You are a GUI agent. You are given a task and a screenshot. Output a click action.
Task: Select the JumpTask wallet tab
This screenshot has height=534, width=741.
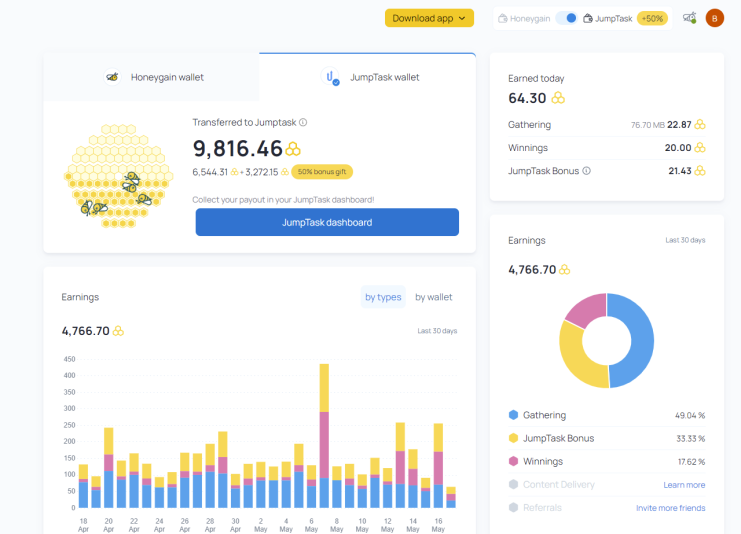[367, 77]
